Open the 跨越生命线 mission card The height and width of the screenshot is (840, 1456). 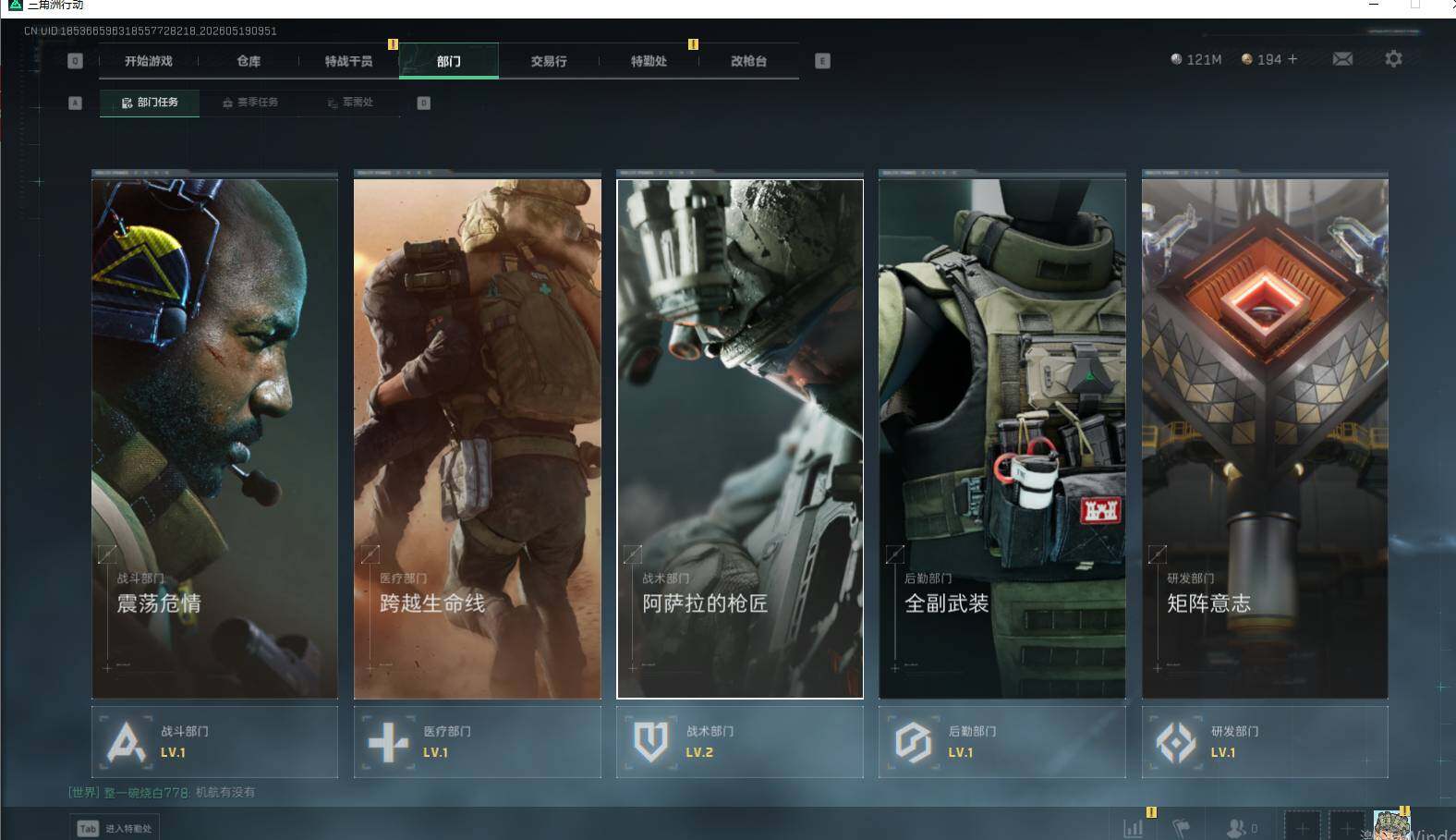tap(478, 439)
